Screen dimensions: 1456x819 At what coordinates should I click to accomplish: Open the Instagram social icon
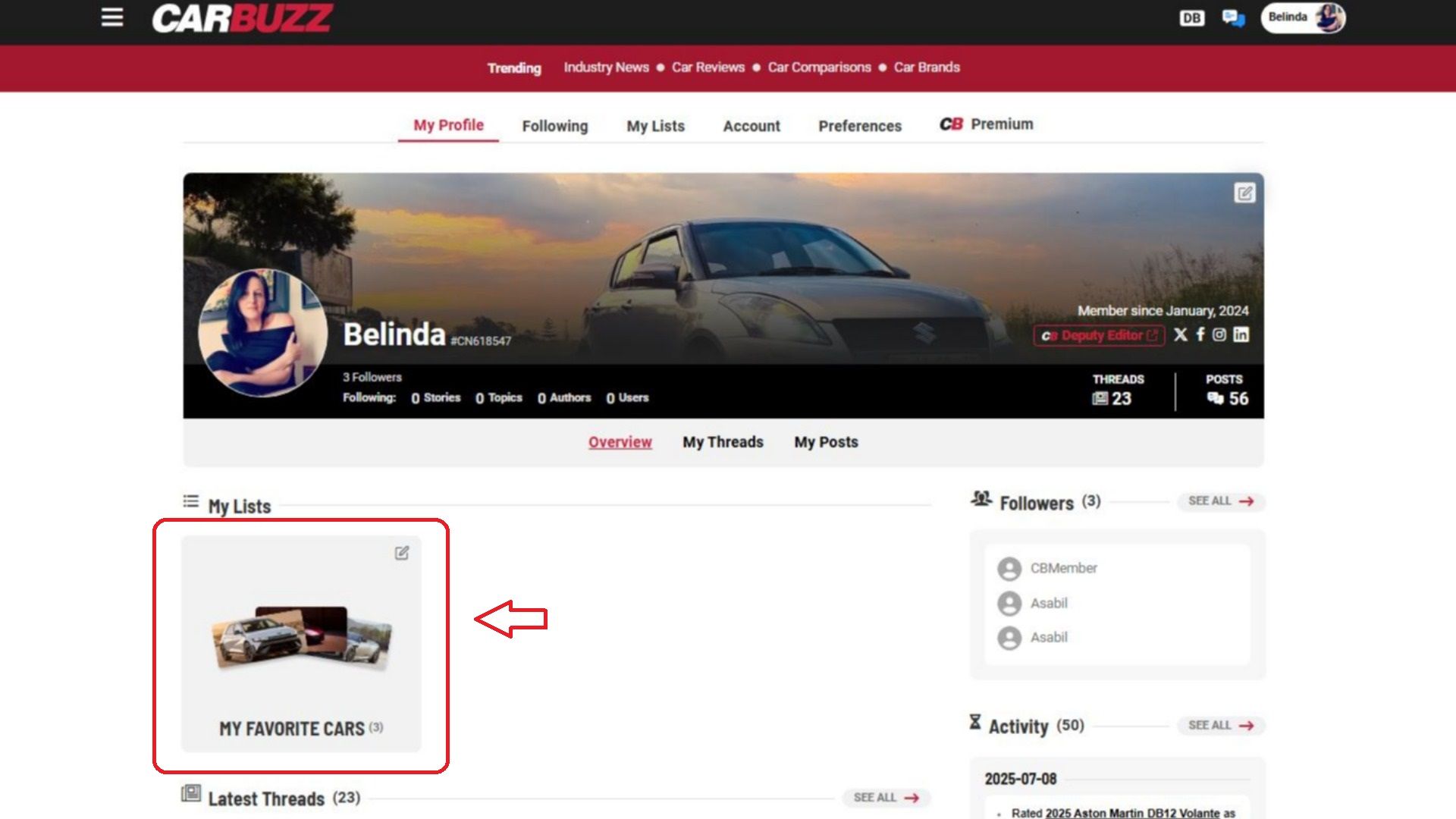(x=1219, y=334)
